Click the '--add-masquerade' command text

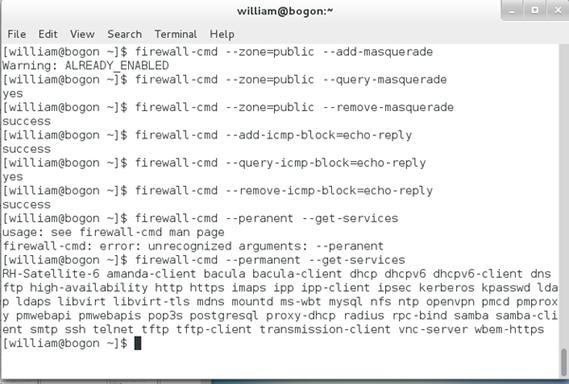(378, 52)
